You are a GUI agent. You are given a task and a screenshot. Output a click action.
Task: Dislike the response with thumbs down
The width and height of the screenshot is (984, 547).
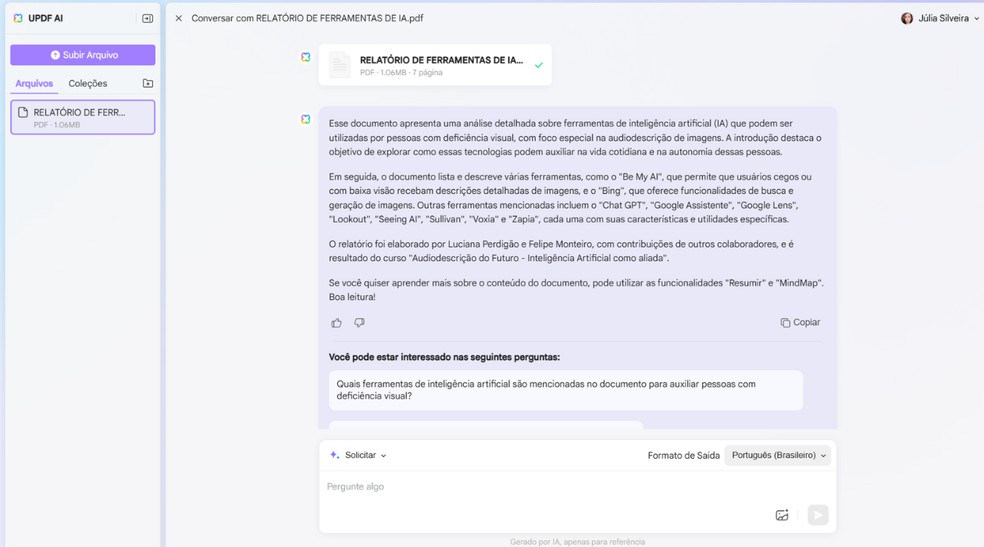[x=359, y=322]
